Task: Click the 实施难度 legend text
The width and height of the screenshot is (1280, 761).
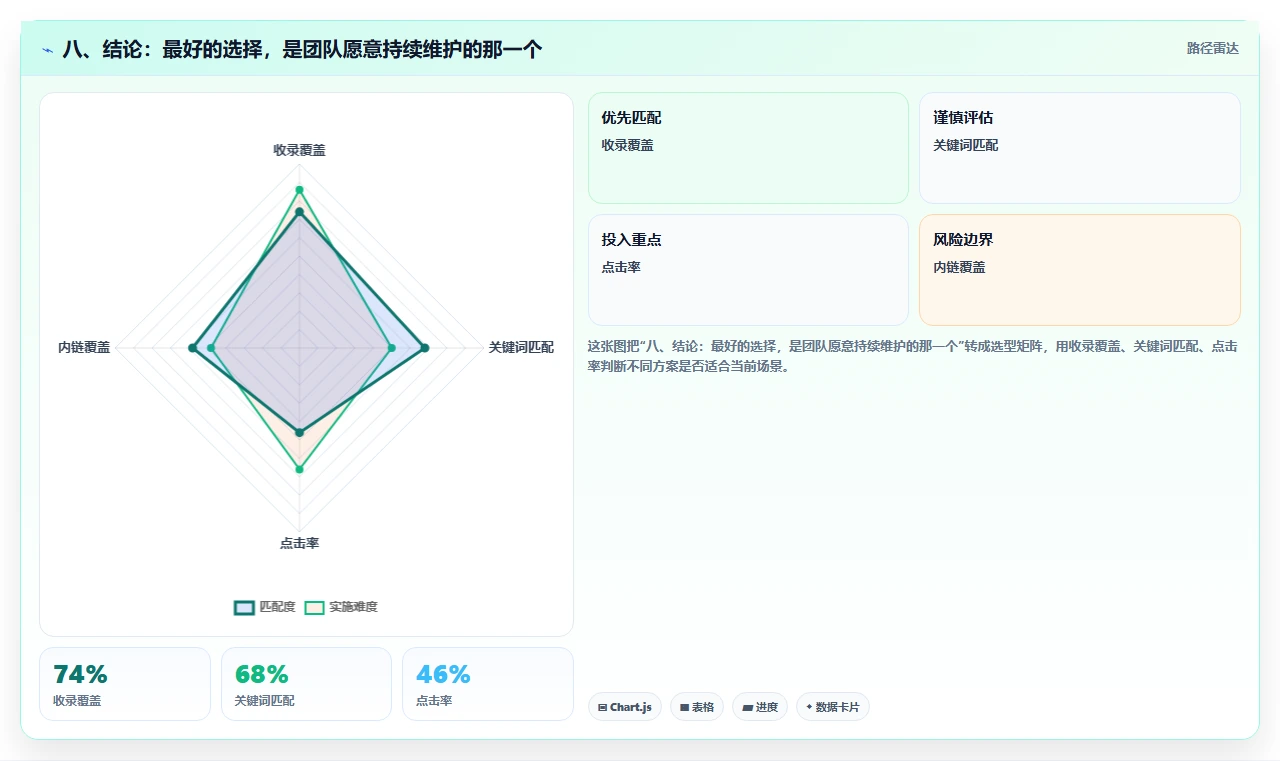Action: point(354,607)
